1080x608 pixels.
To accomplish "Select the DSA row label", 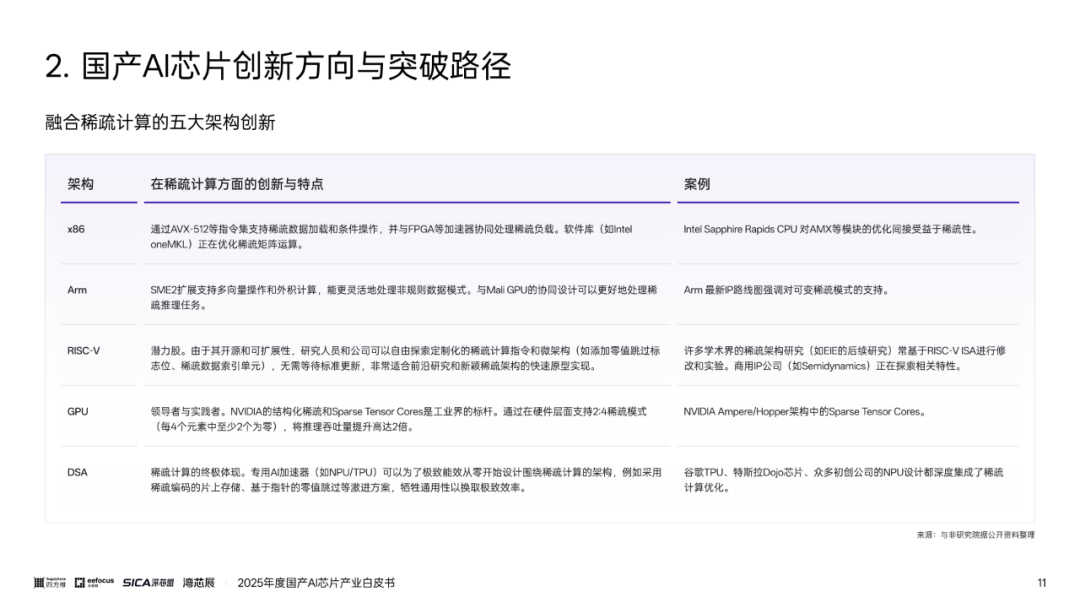I will click(x=77, y=472).
